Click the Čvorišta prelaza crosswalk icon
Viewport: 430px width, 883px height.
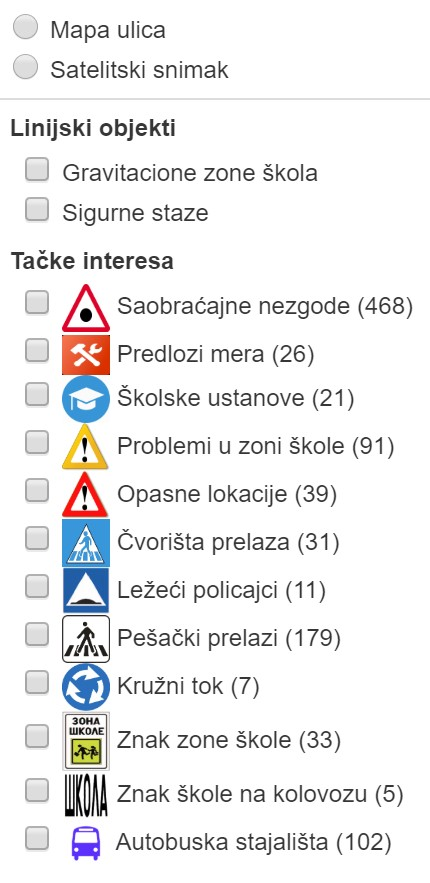pyautogui.click(x=86, y=543)
